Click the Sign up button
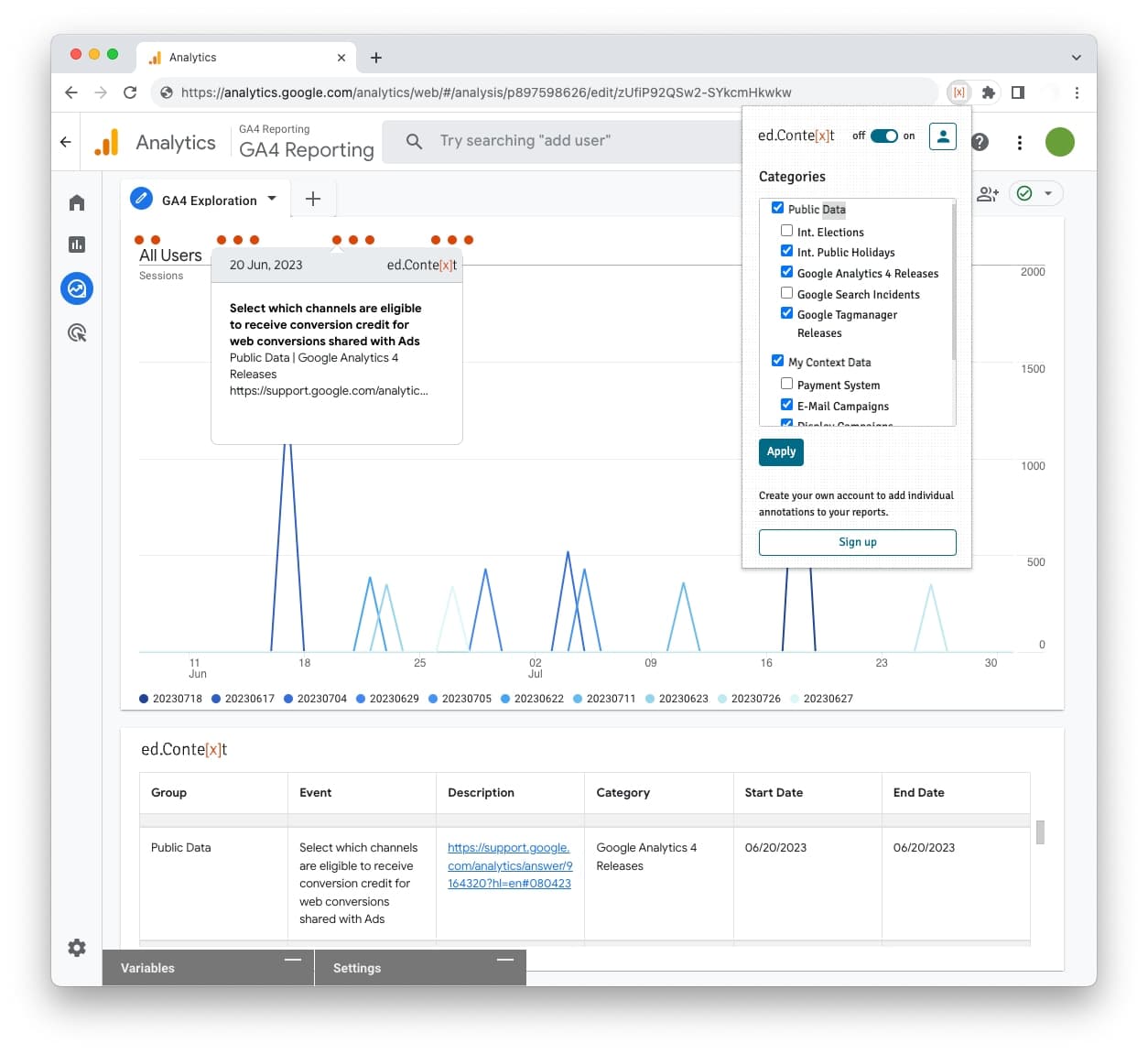The height and width of the screenshot is (1054, 1148). click(x=858, y=542)
